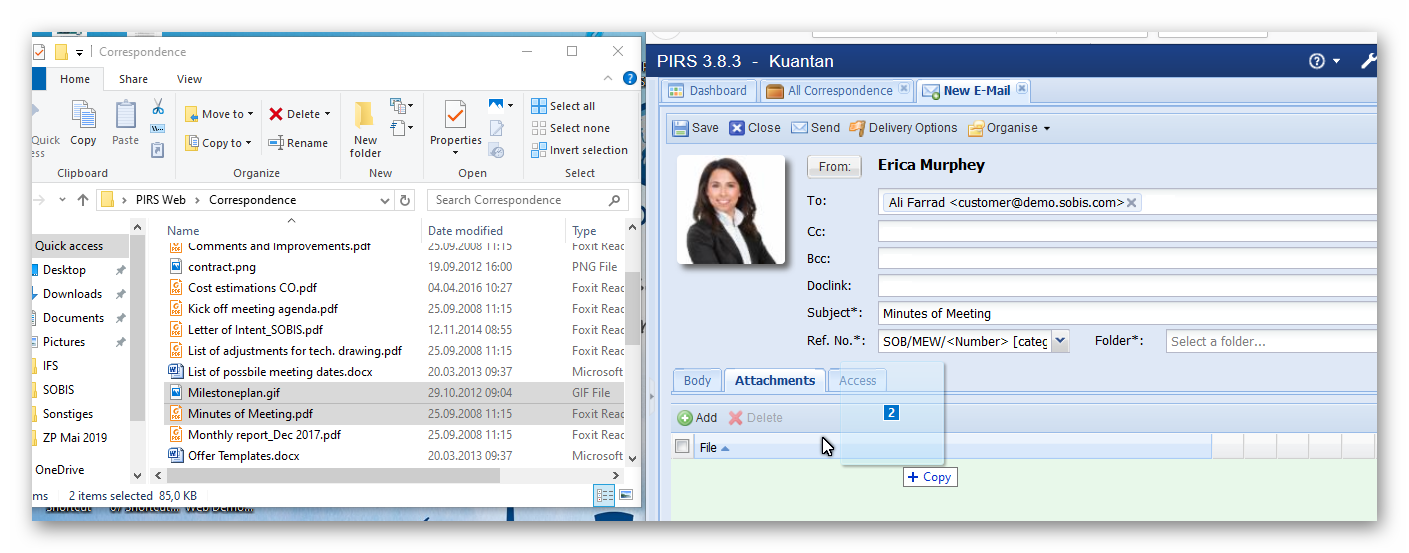Expand the Ref. No. dropdown arrow
This screenshot has height=553, width=1409.
point(1060,342)
